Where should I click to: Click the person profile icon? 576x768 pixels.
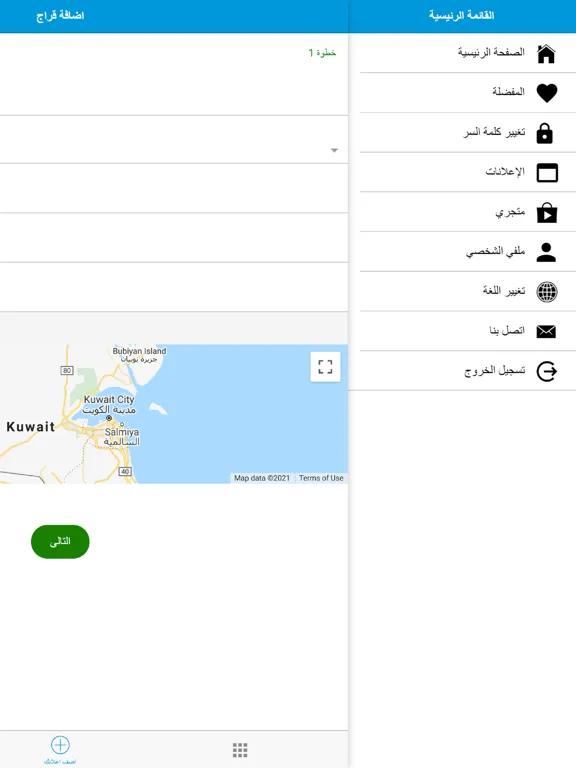pyautogui.click(x=546, y=252)
